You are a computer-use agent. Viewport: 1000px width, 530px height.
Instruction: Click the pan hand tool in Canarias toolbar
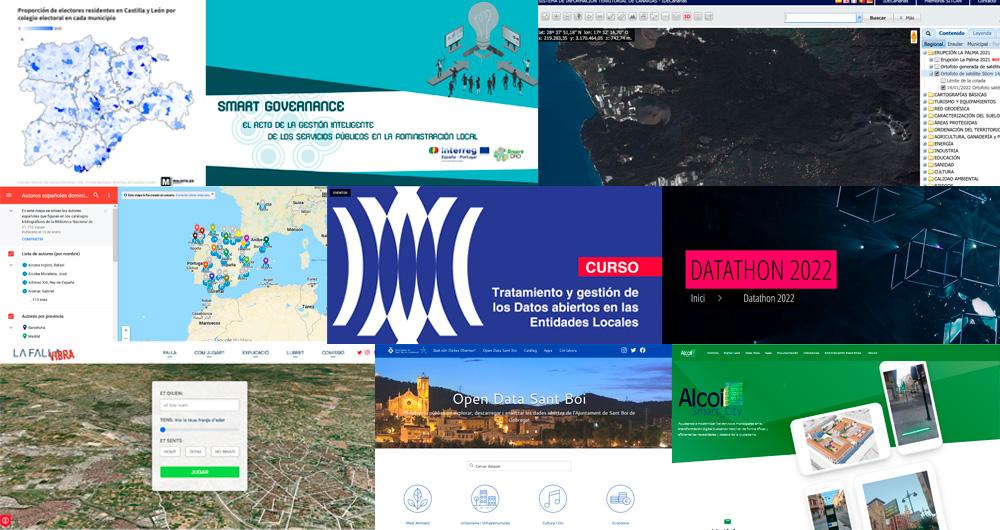tap(578, 17)
